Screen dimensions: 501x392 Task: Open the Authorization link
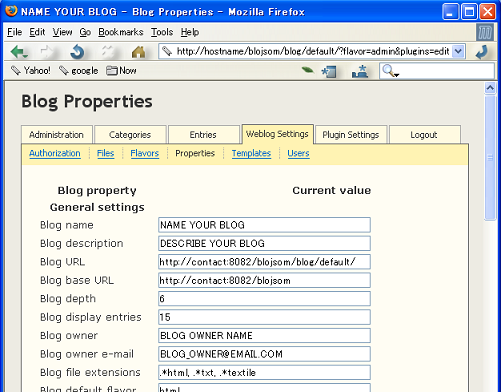55,153
